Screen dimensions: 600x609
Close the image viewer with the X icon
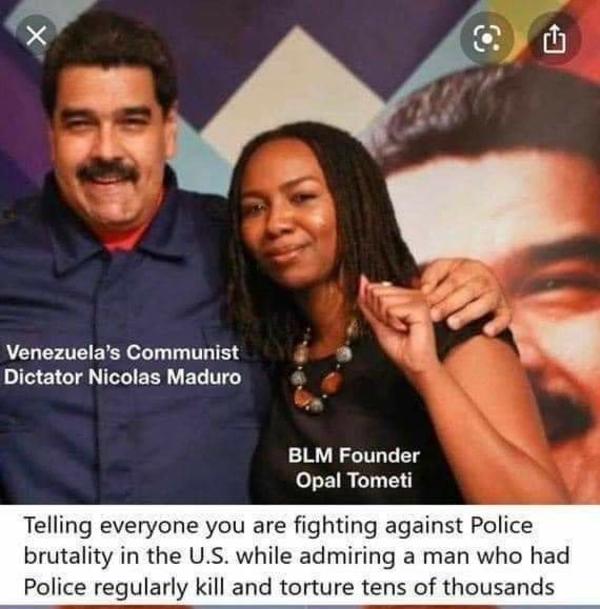pyautogui.click(x=36, y=36)
